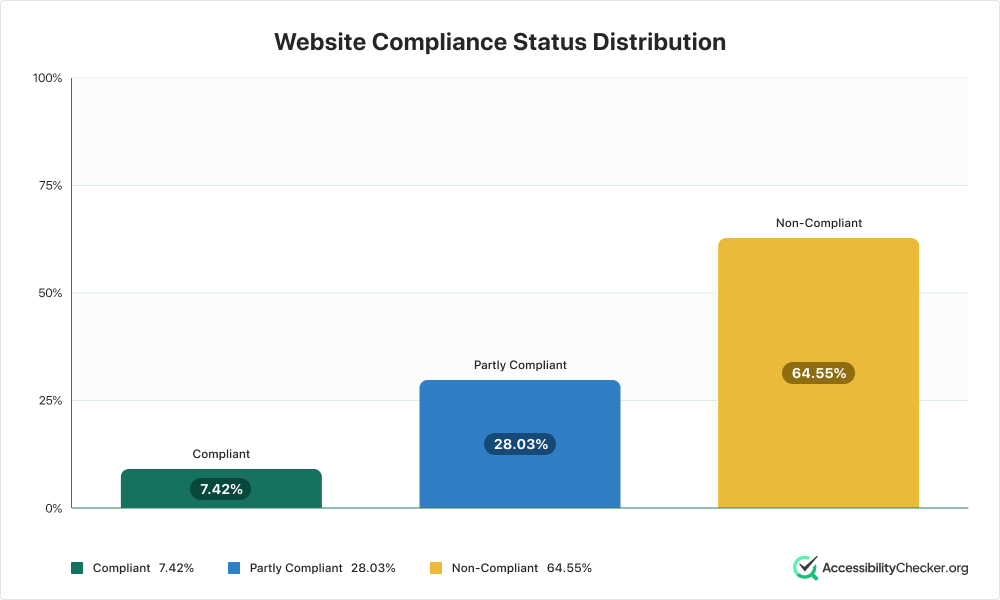Click the 64.55% value badge
Image resolution: width=1000 pixels, height=600 pixels.
819,373
